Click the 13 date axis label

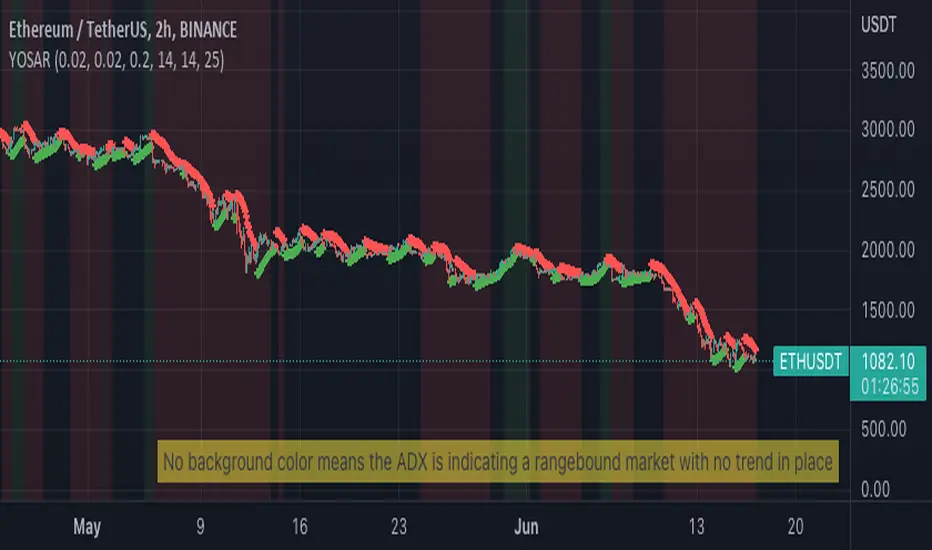click(x=697, y=527)
